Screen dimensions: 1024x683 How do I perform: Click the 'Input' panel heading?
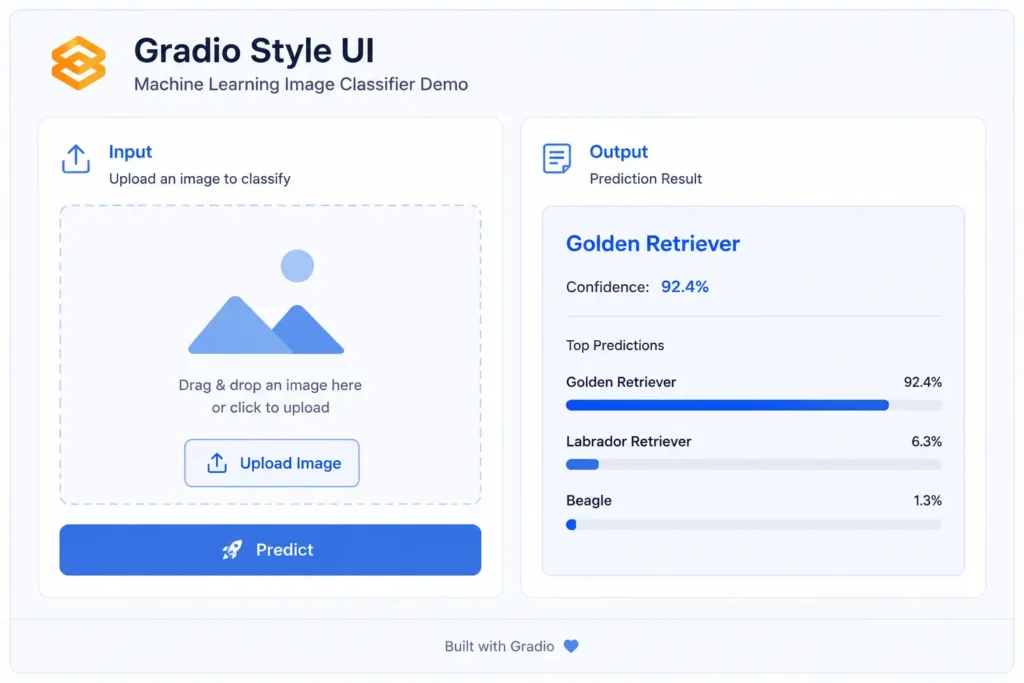[x=131, y=151]
